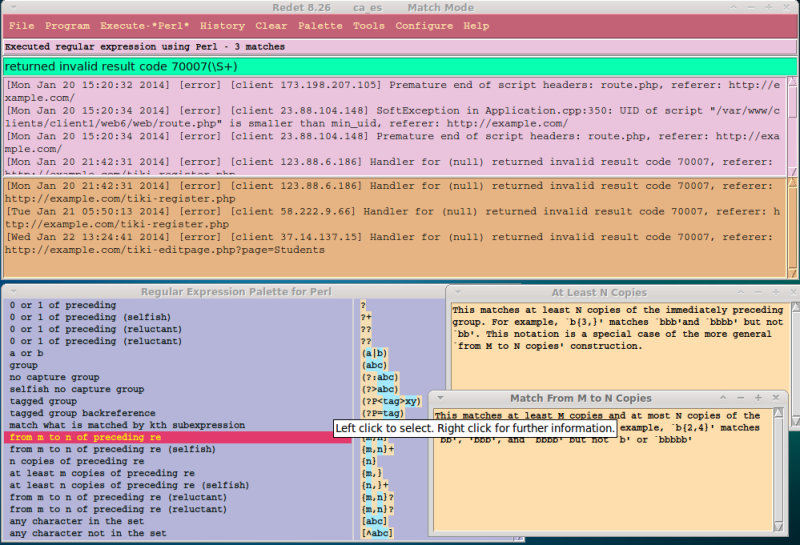Screen dimensions: 800x545
Task: Maximize the At Least N Copies window
Action: click(773, 291)
